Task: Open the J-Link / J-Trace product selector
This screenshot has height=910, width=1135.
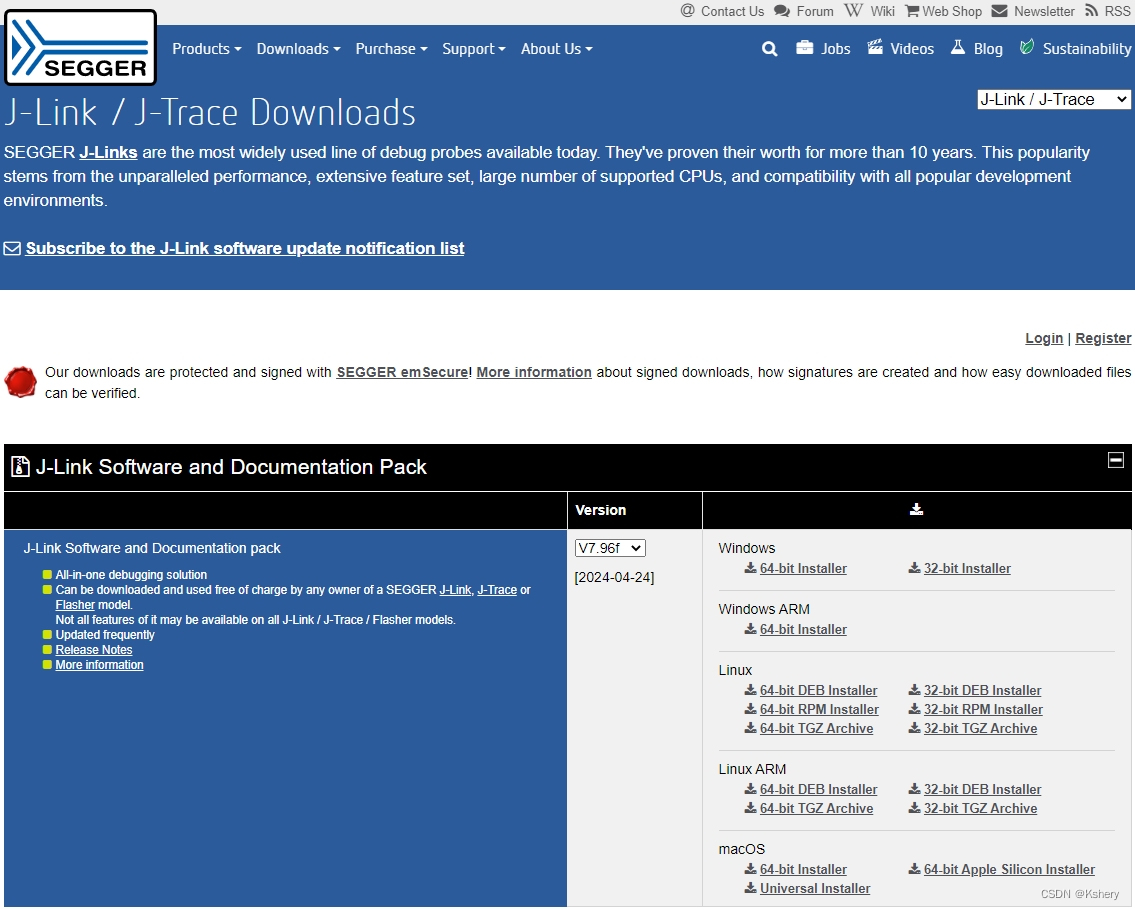Action: [1053, 99]
